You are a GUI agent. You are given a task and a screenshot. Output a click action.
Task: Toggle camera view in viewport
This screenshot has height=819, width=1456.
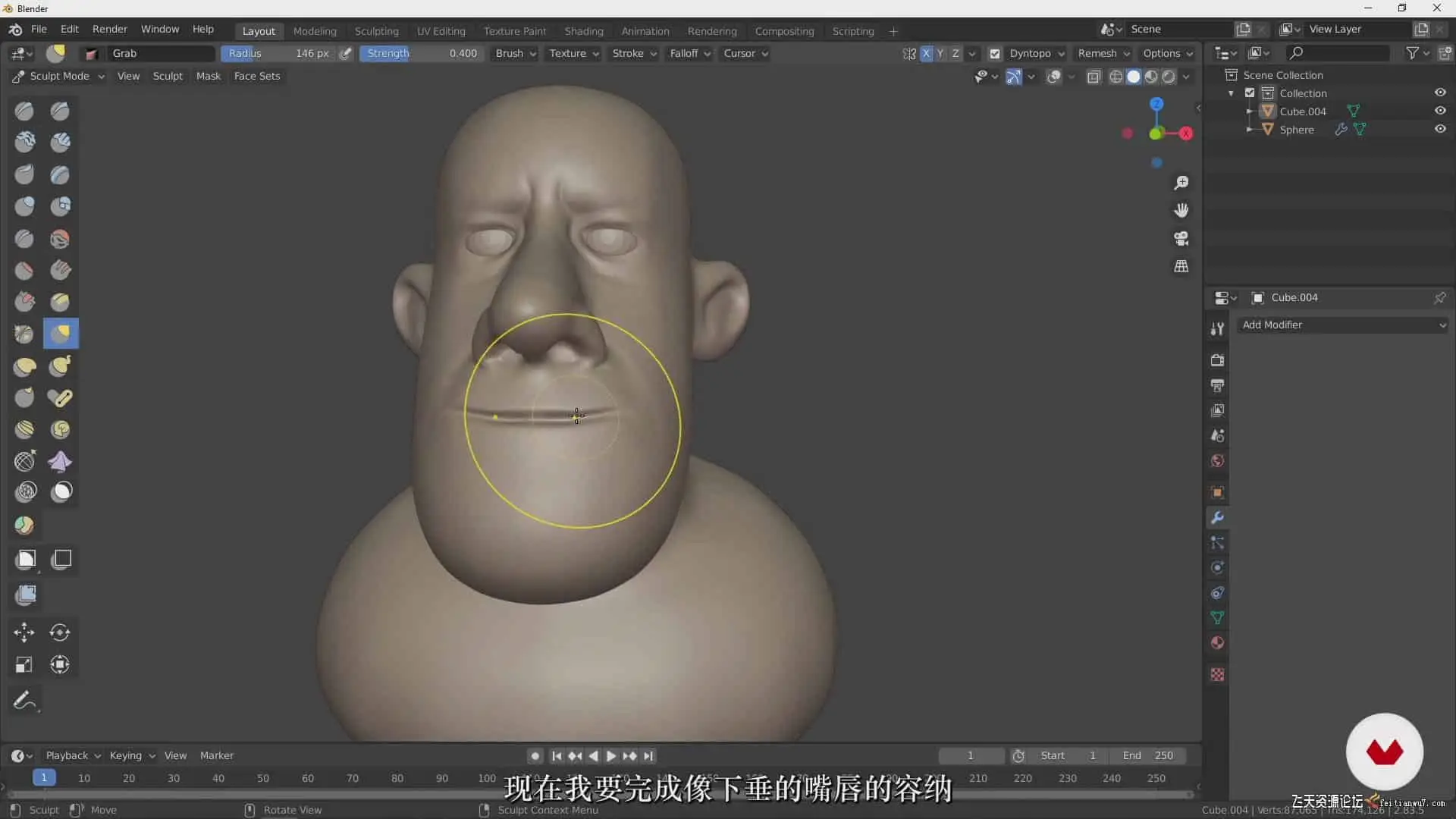point(1181,238)
